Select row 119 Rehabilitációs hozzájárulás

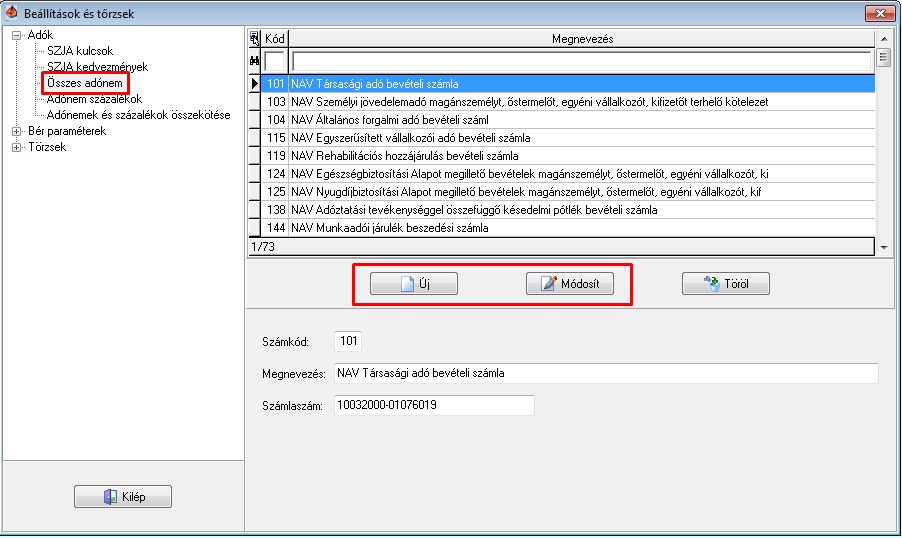[568, 156]
